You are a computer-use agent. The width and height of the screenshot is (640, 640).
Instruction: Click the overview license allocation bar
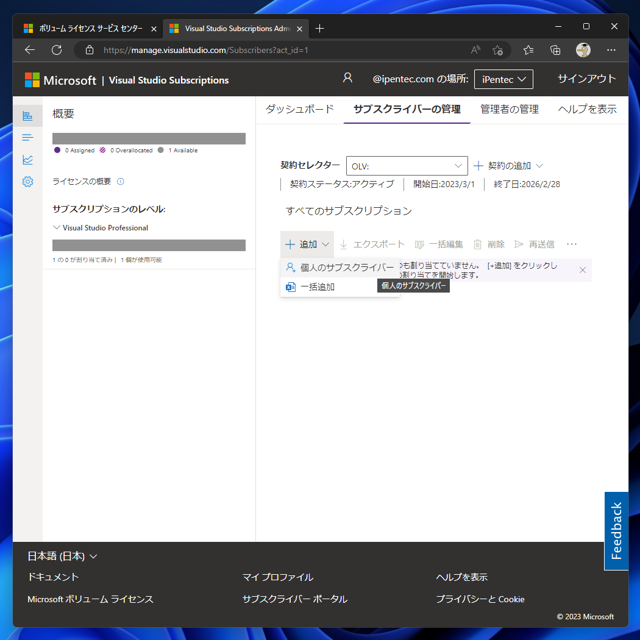(149, 138)
